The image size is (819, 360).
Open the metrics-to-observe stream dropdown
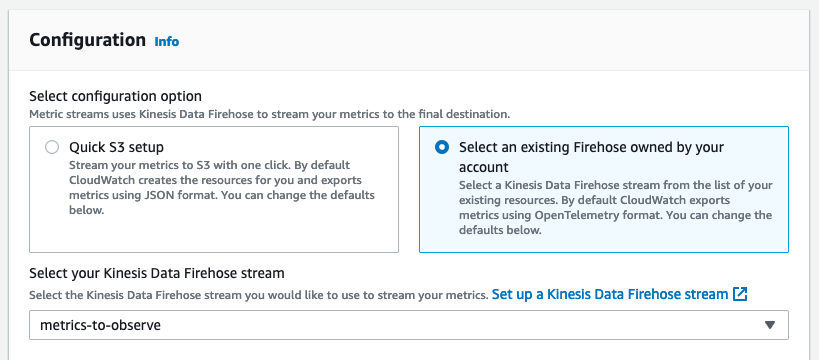(x=408, y=325)
